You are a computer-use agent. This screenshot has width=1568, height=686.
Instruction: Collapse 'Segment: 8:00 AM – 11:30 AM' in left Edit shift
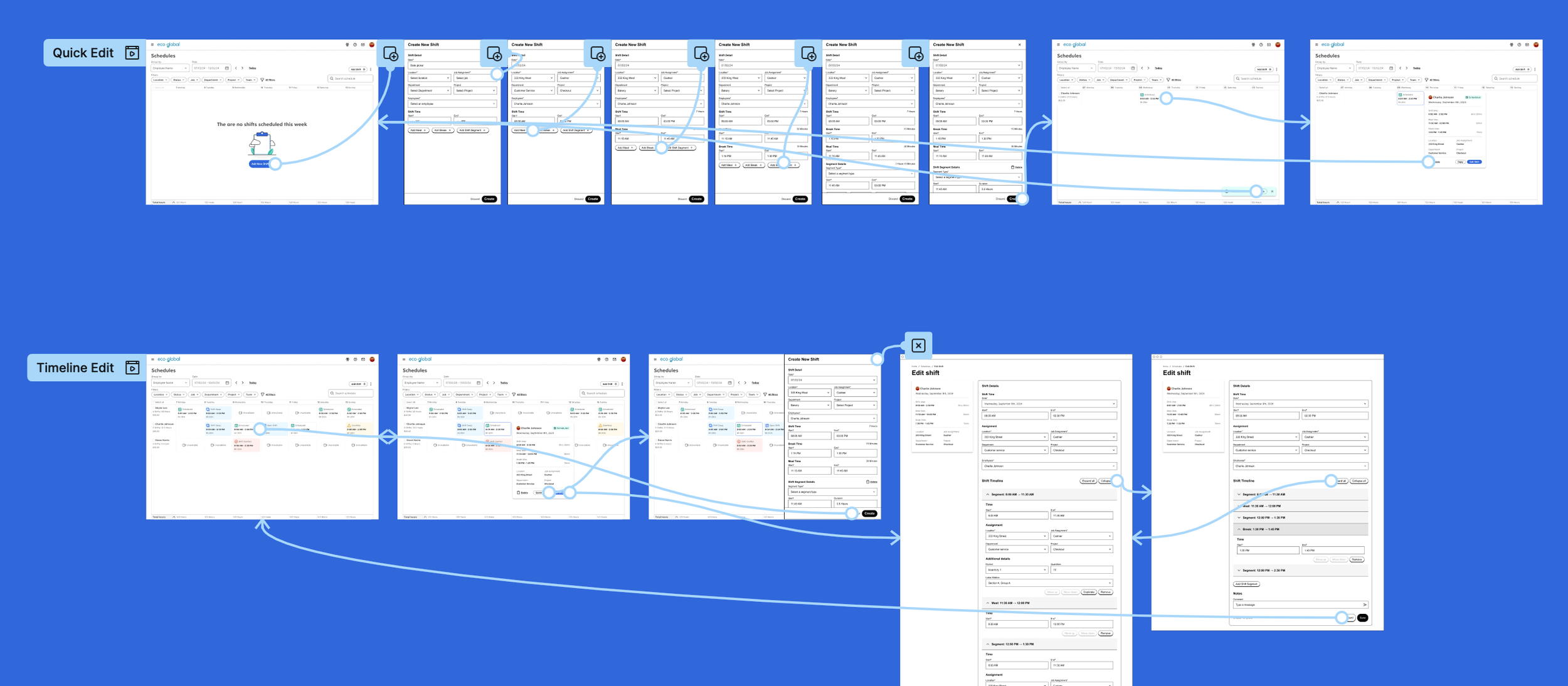click(x=988, y=494)
